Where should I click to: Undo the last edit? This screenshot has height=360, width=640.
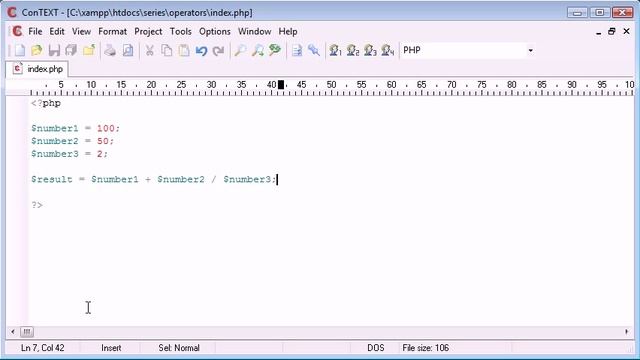pos(201,51)
